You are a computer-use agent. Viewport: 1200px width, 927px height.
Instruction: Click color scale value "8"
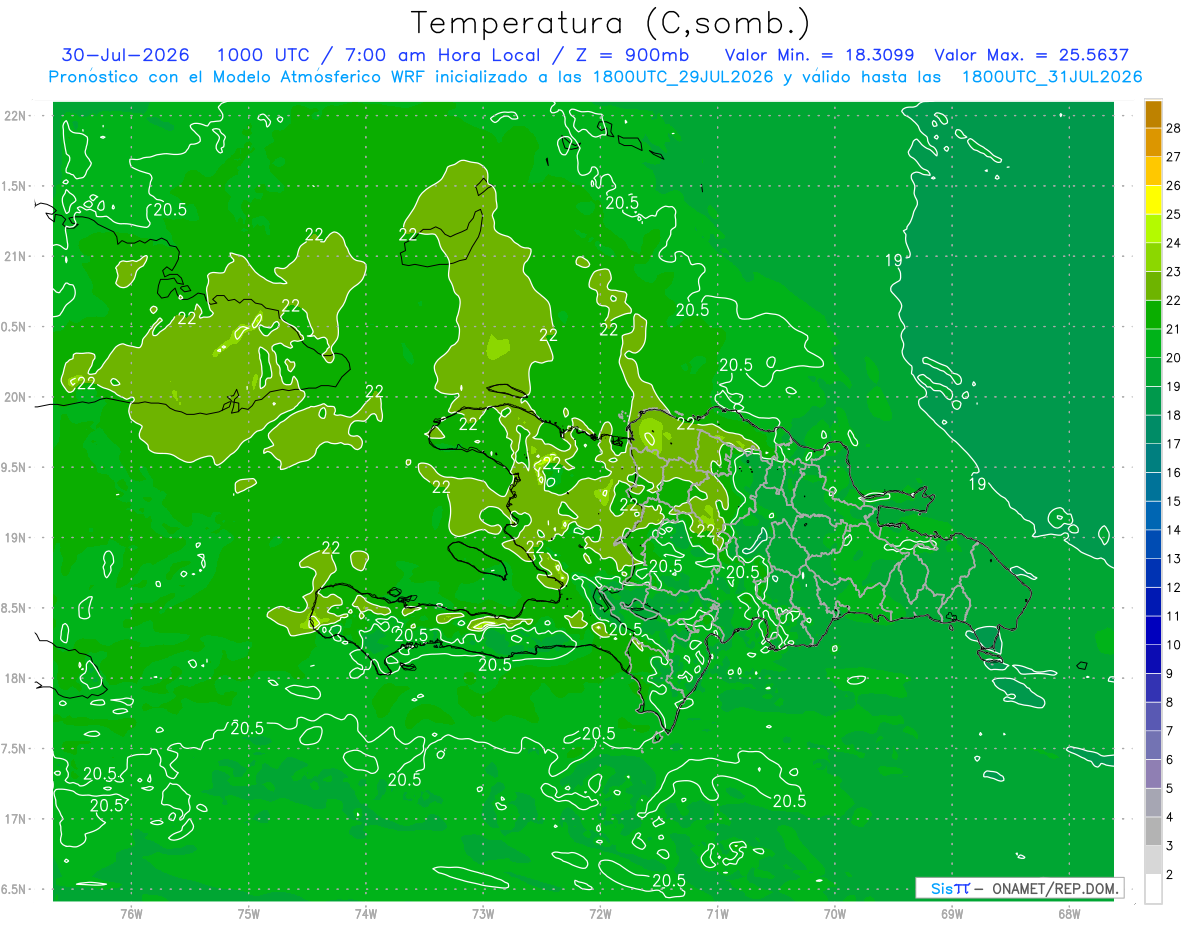[1170, 702]
